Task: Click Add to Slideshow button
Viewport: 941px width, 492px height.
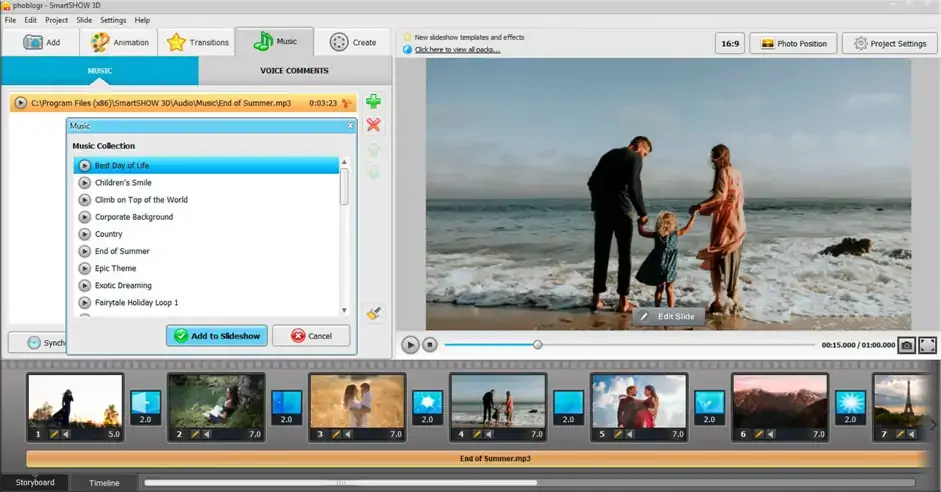Action: (217, 336)
